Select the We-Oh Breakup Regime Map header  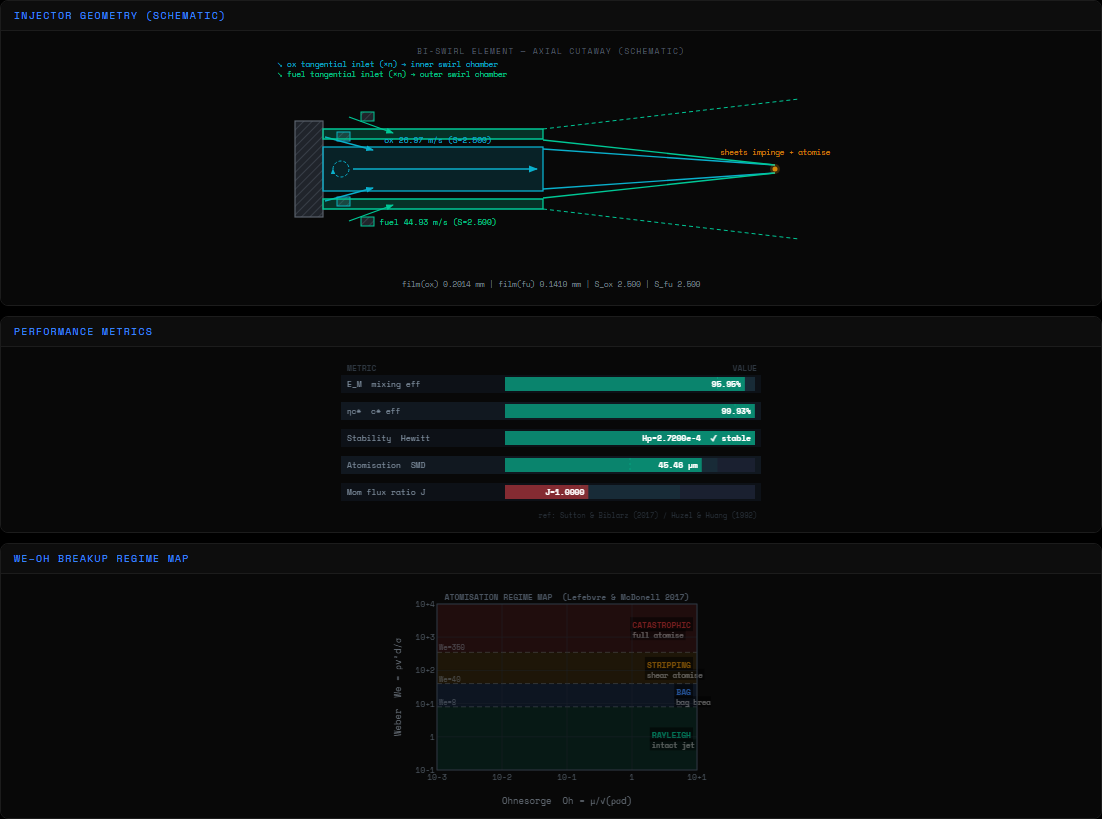pos(551,559)
